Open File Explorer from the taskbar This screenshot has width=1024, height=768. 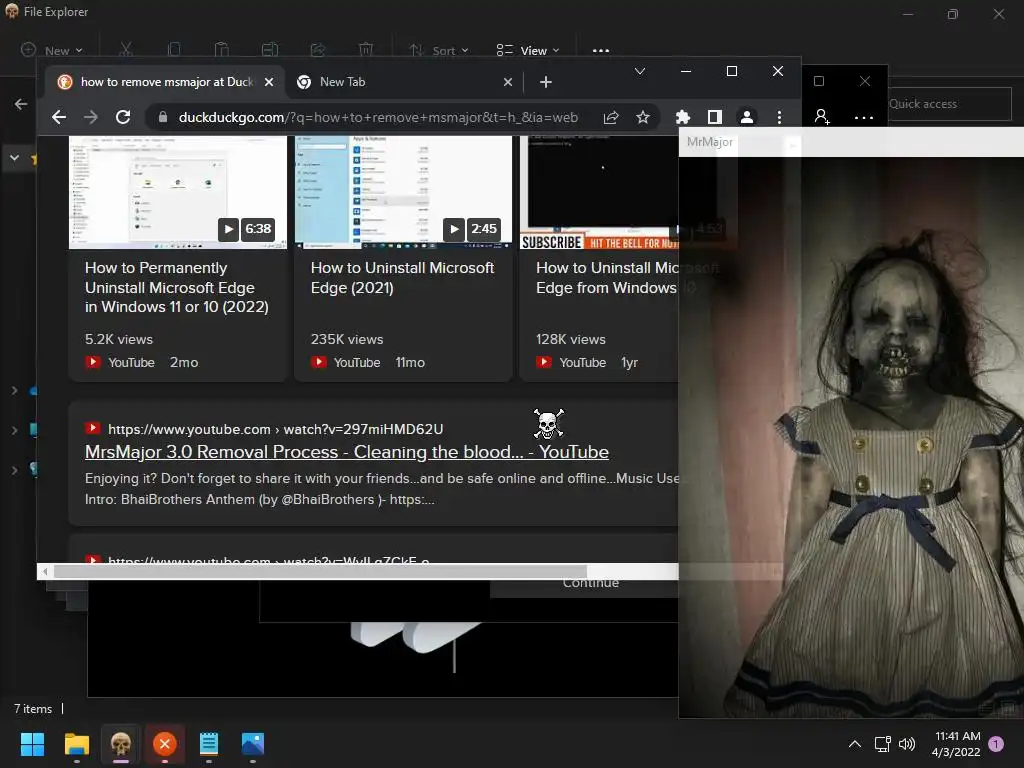tap(76, 744)
